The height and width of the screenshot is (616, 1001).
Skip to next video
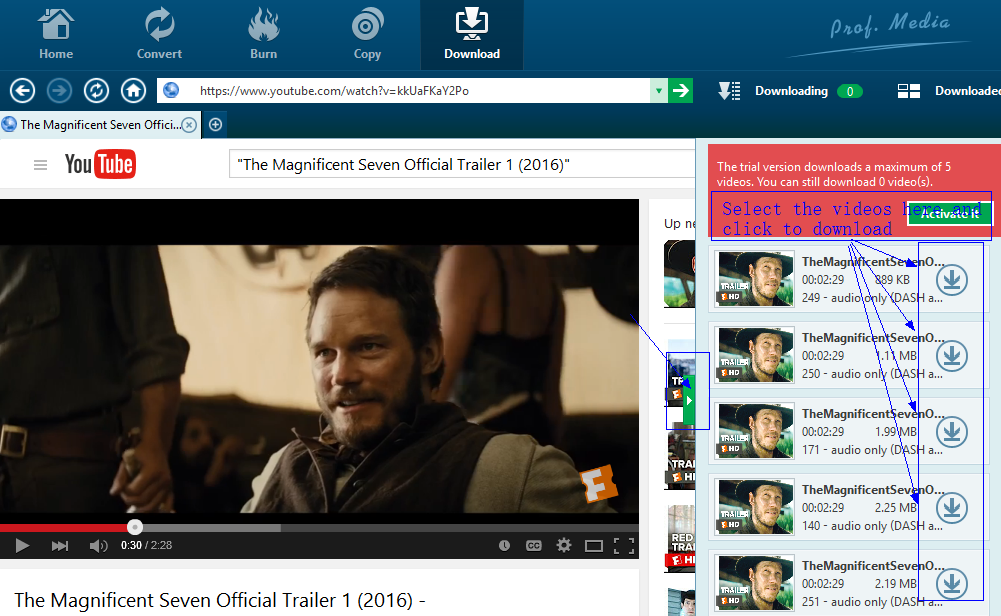point(59,545)
